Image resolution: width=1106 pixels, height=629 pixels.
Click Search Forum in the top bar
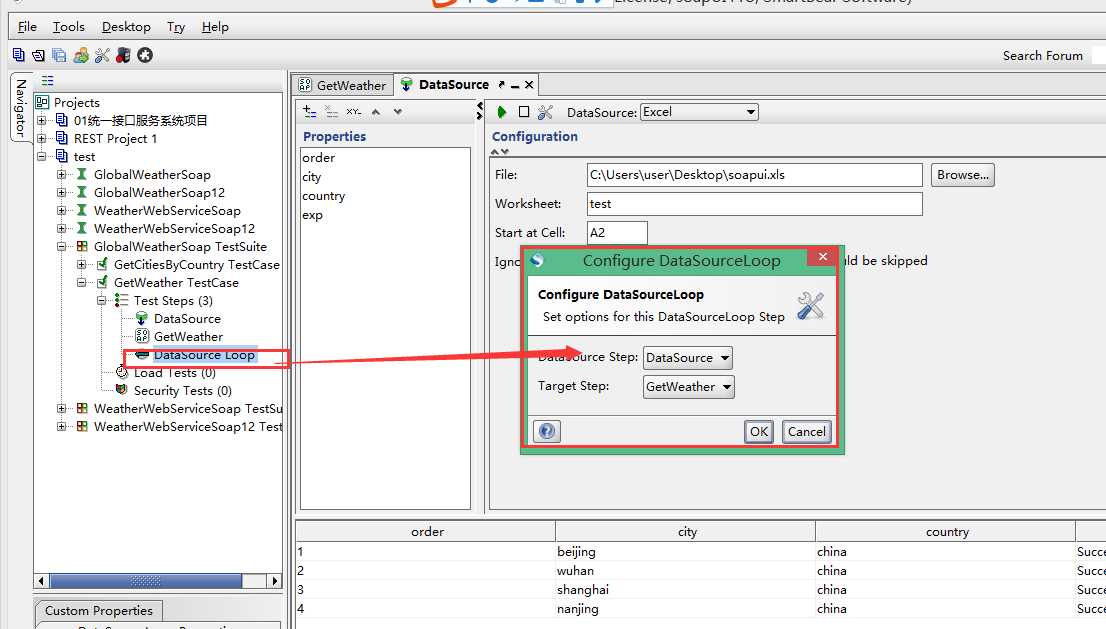(1043, 56)
